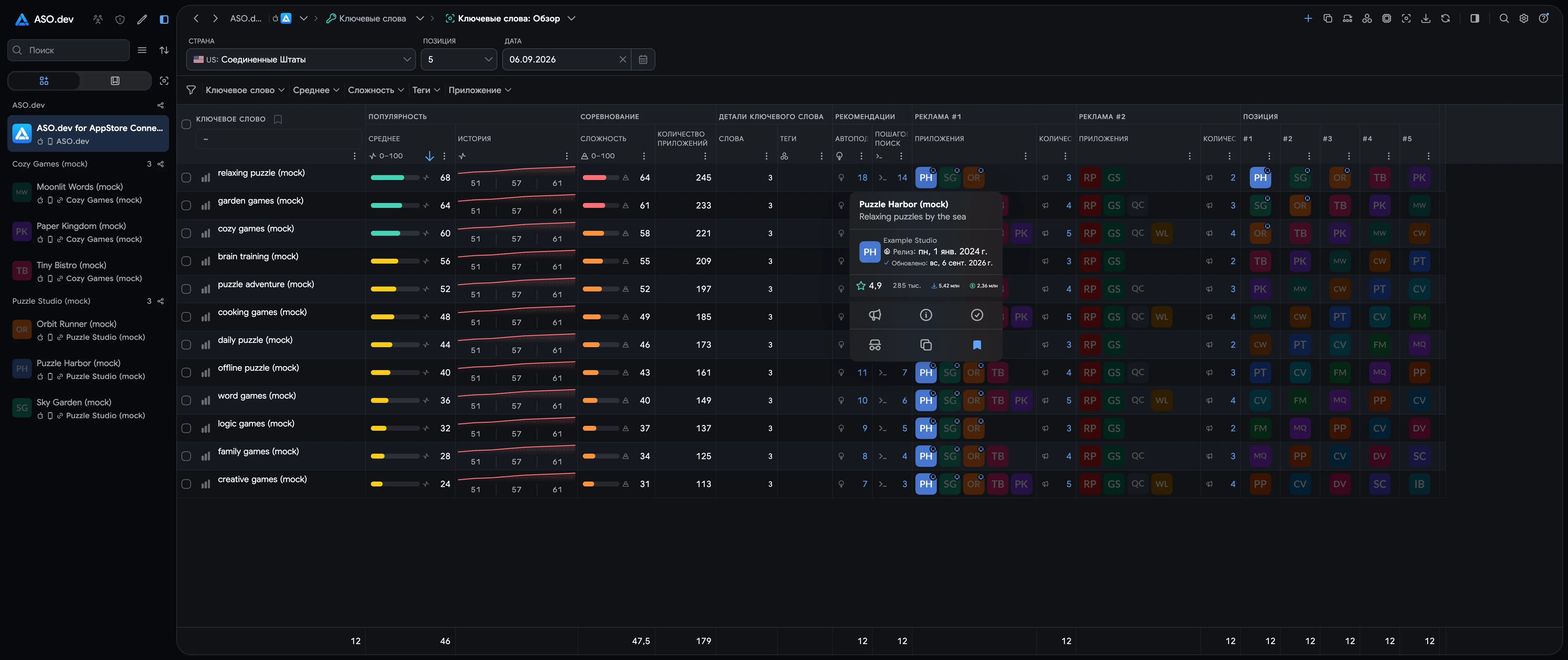Click the filter funnel icon
Screen dimensions: 1568x660
191,90
